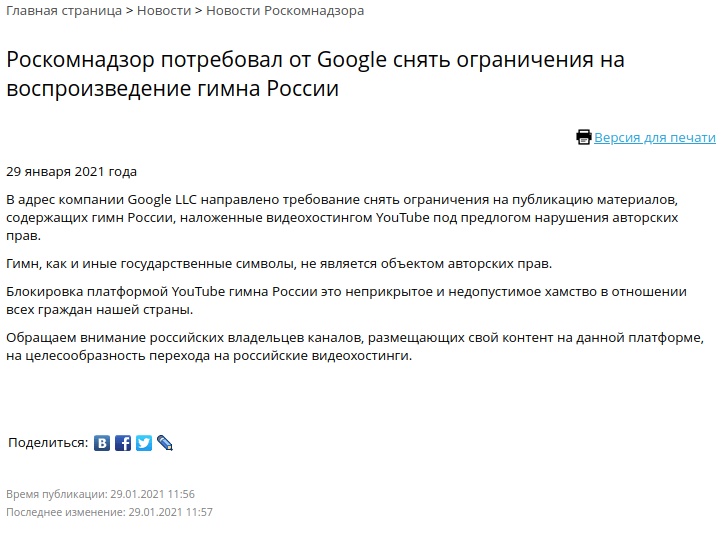The height and width of the screenshot is (539, 725).
Task: Share the article on Facebook
Action: tap(123, 443)
